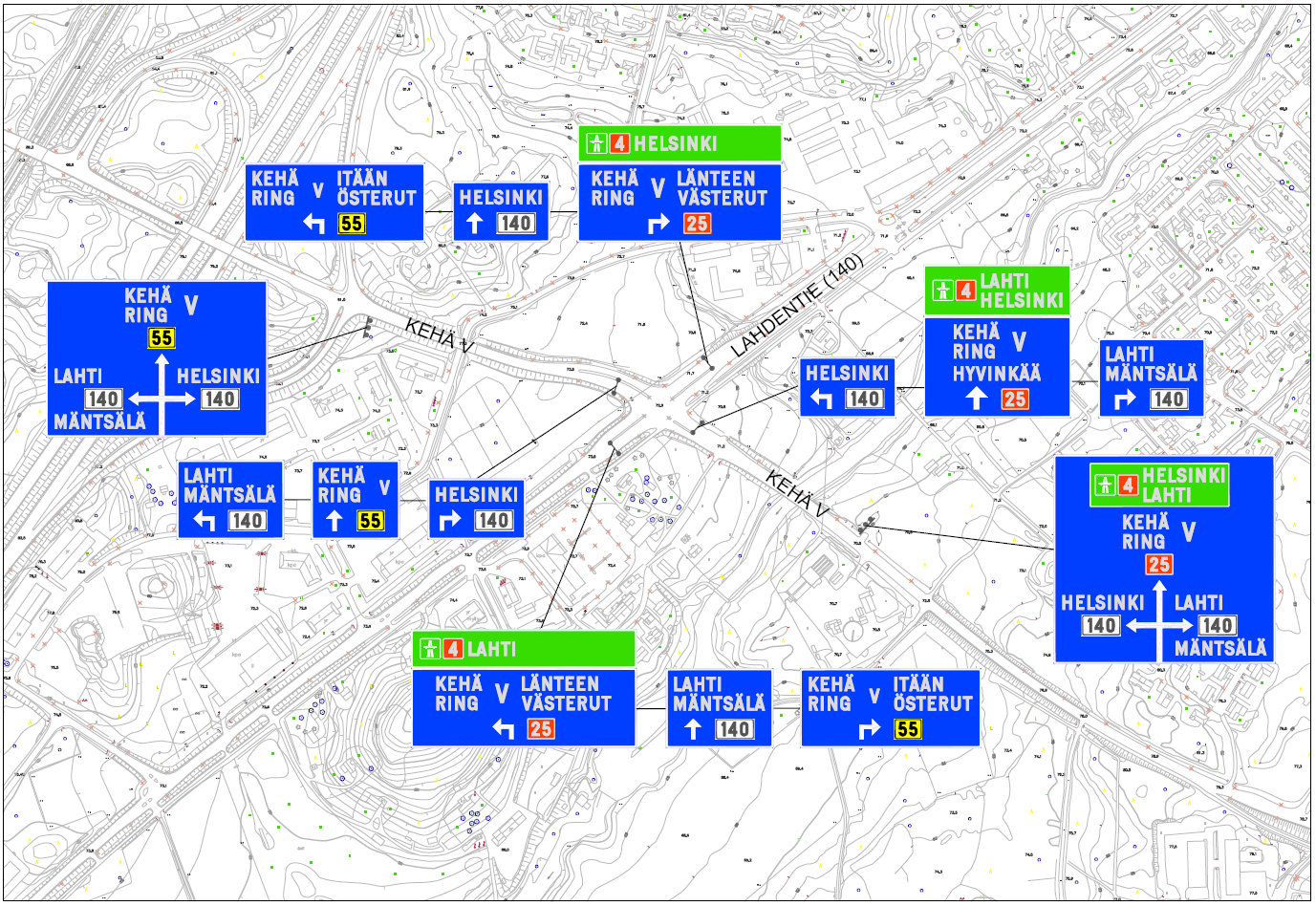
Task: Click the up arrow on small KEHÄ RING V 55 sign
Action: coord(334,521)
